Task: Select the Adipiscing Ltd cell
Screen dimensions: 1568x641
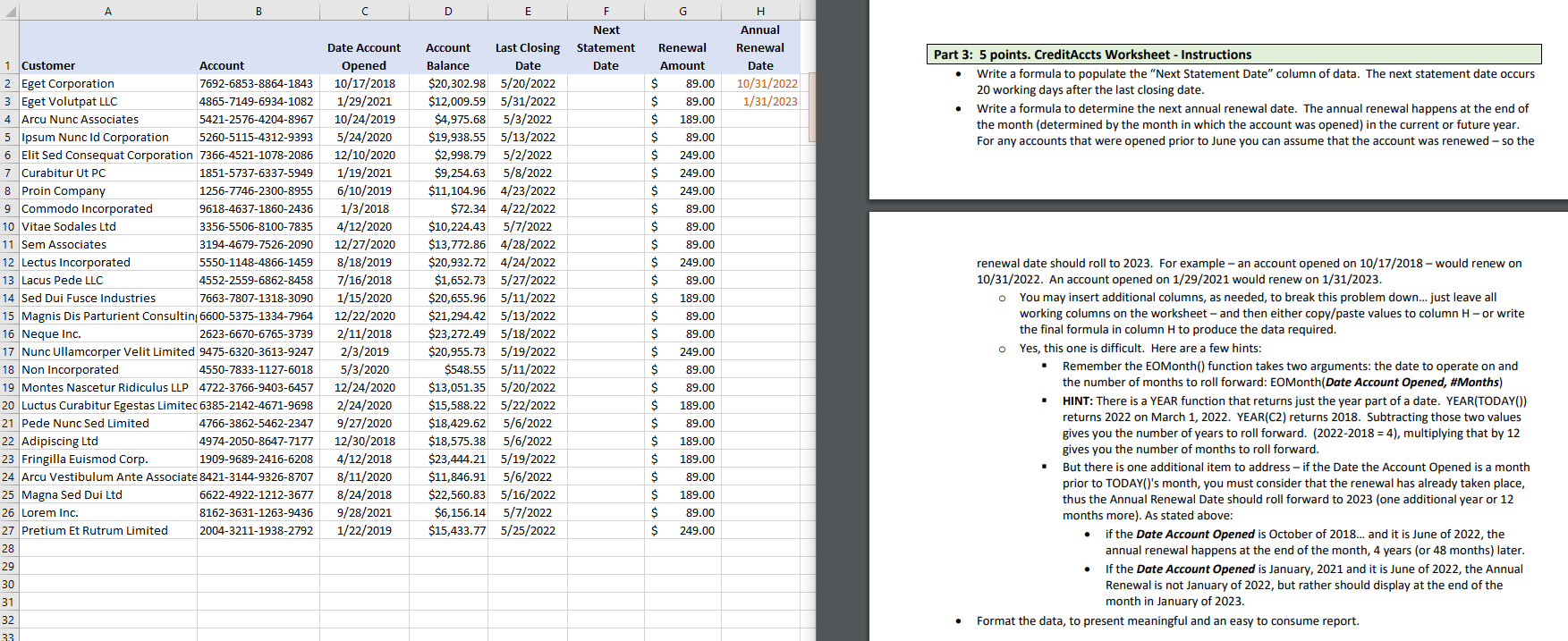Action: tap(108, 441)
